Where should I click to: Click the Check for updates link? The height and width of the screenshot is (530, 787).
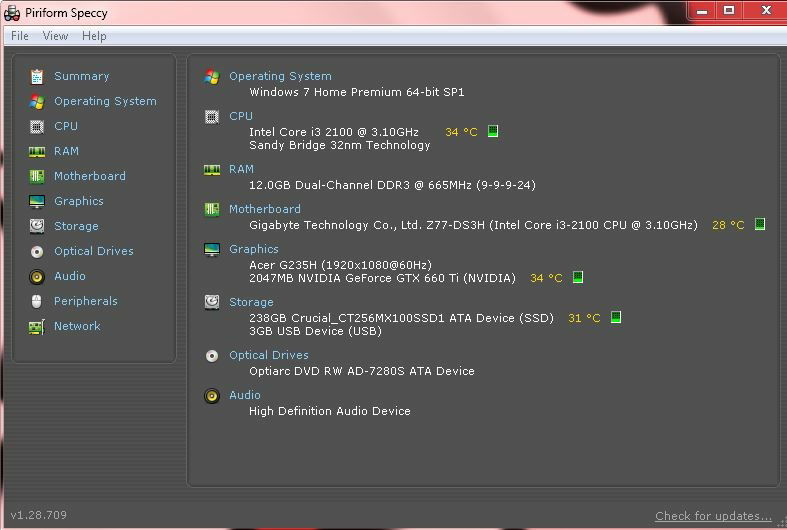[713, 516]
